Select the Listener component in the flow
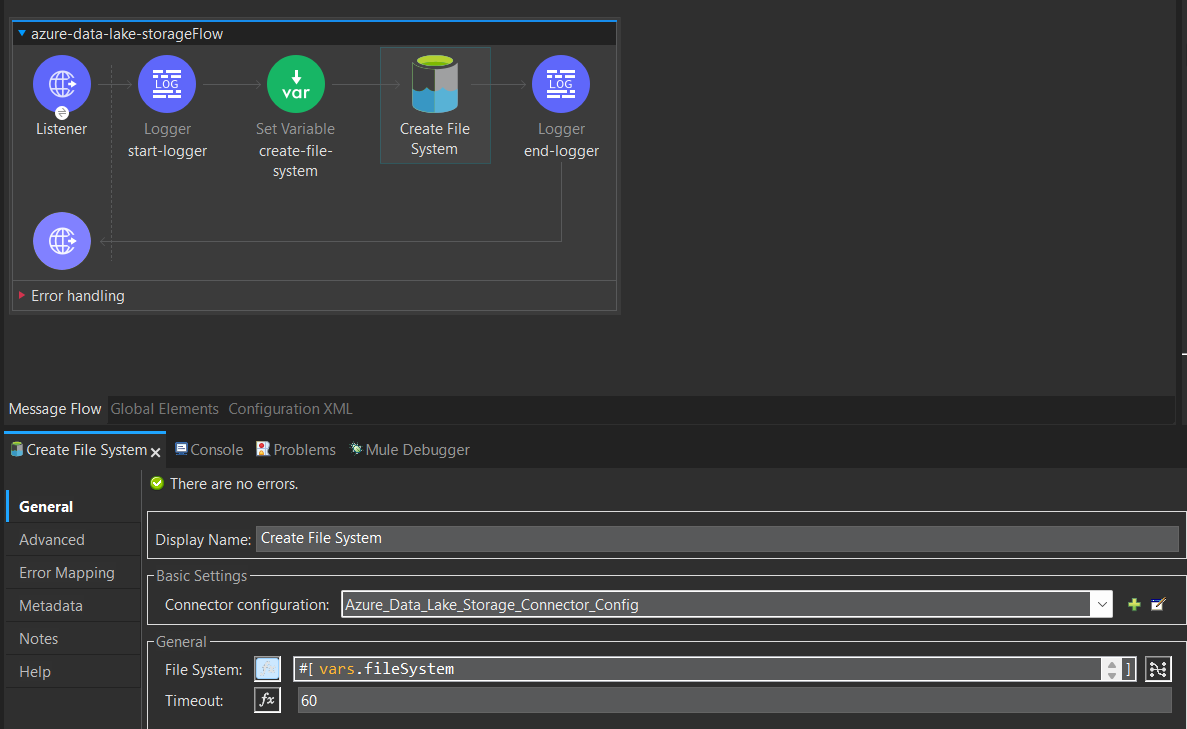Screen dimensions: 1187x729 point(62,84)
